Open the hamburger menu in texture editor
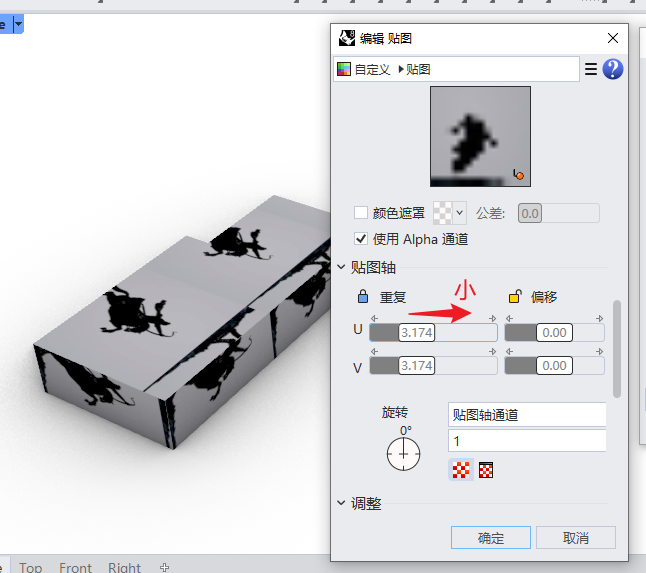 (x=591, y=69)
